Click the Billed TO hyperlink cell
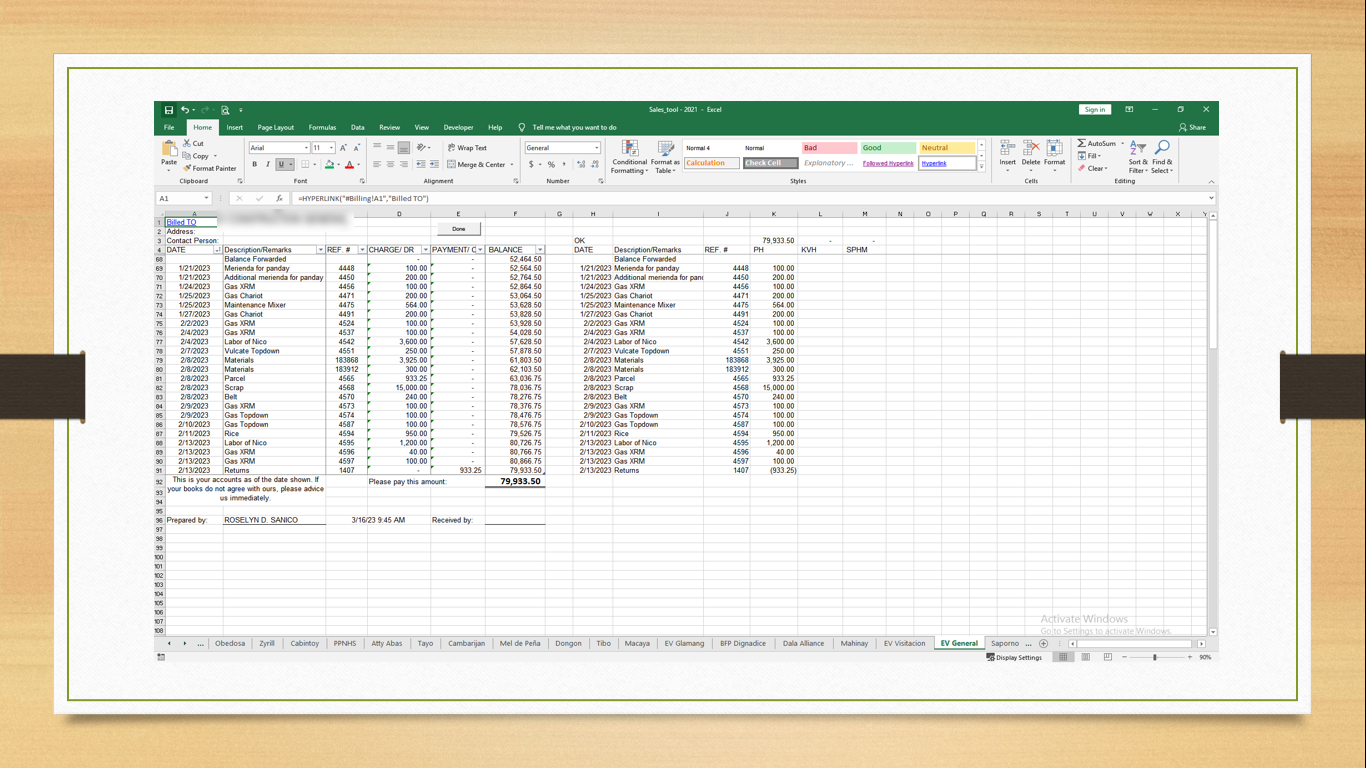Viewport: 1366px width, 768px height. click(182, 222)
